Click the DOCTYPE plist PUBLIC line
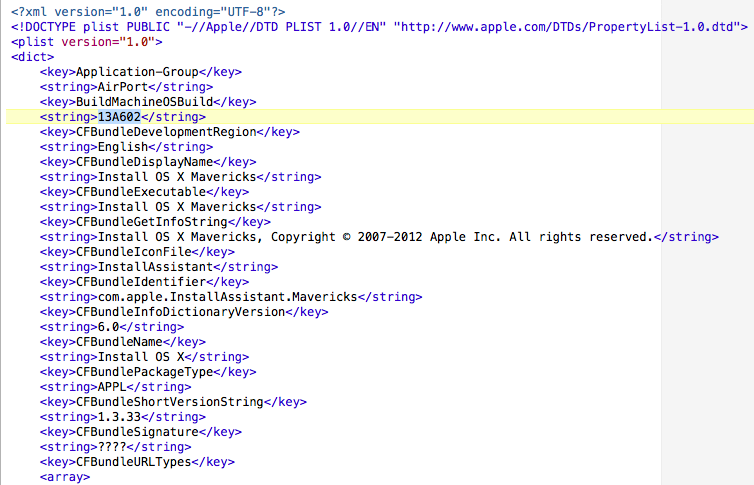 (x=379, y=26)
